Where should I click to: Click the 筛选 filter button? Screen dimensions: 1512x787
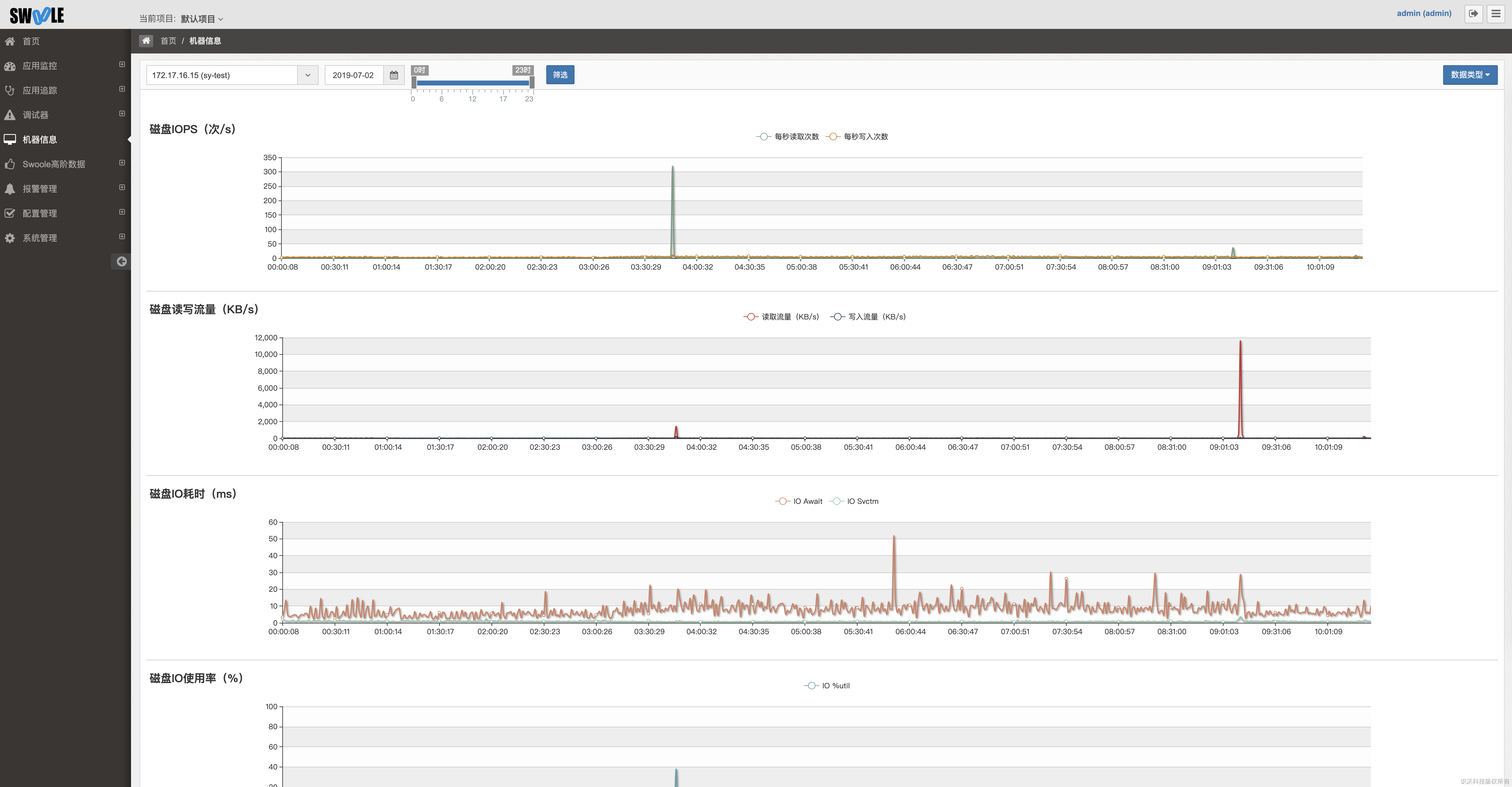[x=560, y=74]
